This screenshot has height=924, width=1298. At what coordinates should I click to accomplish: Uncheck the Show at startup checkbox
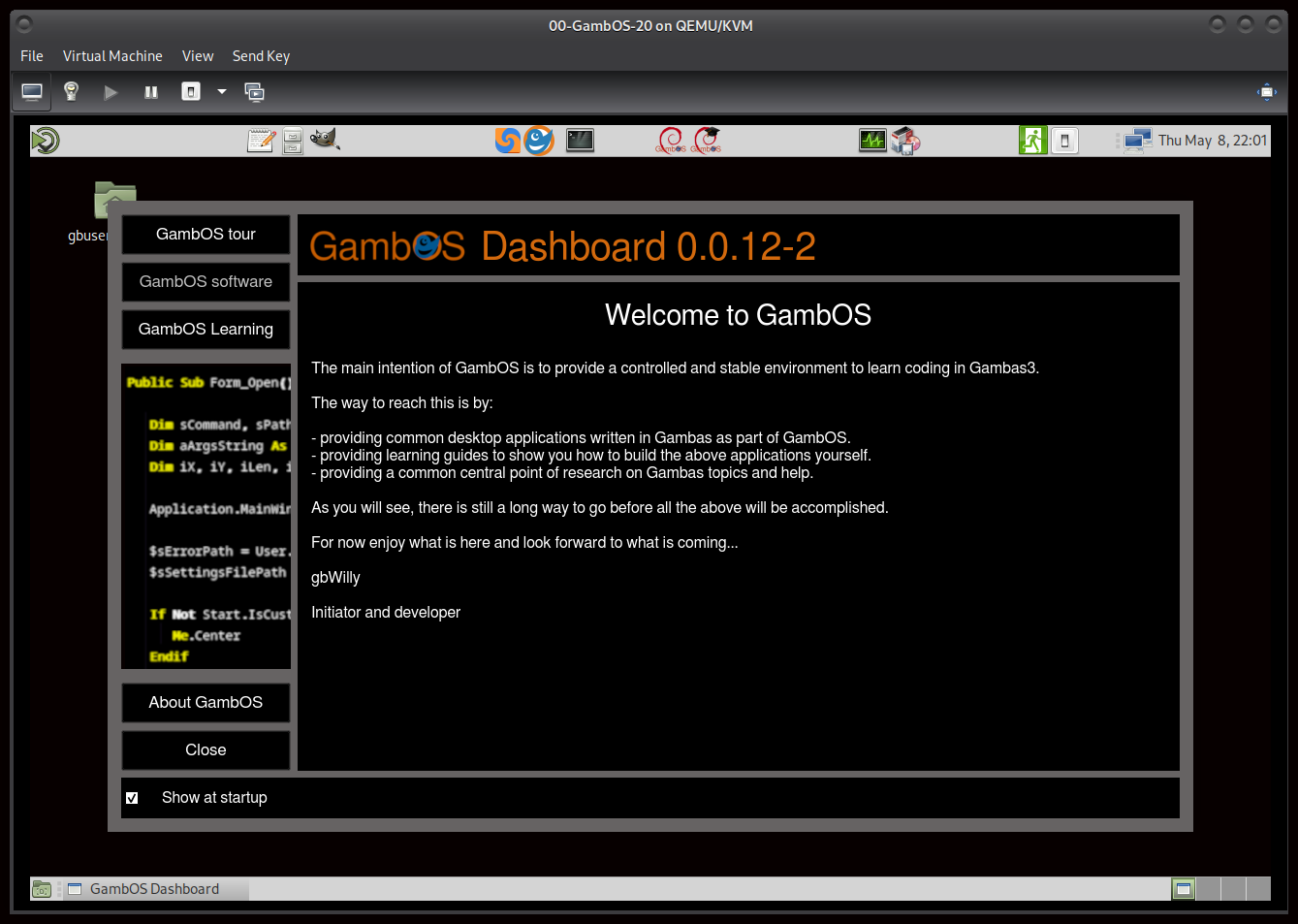[132, 798]
